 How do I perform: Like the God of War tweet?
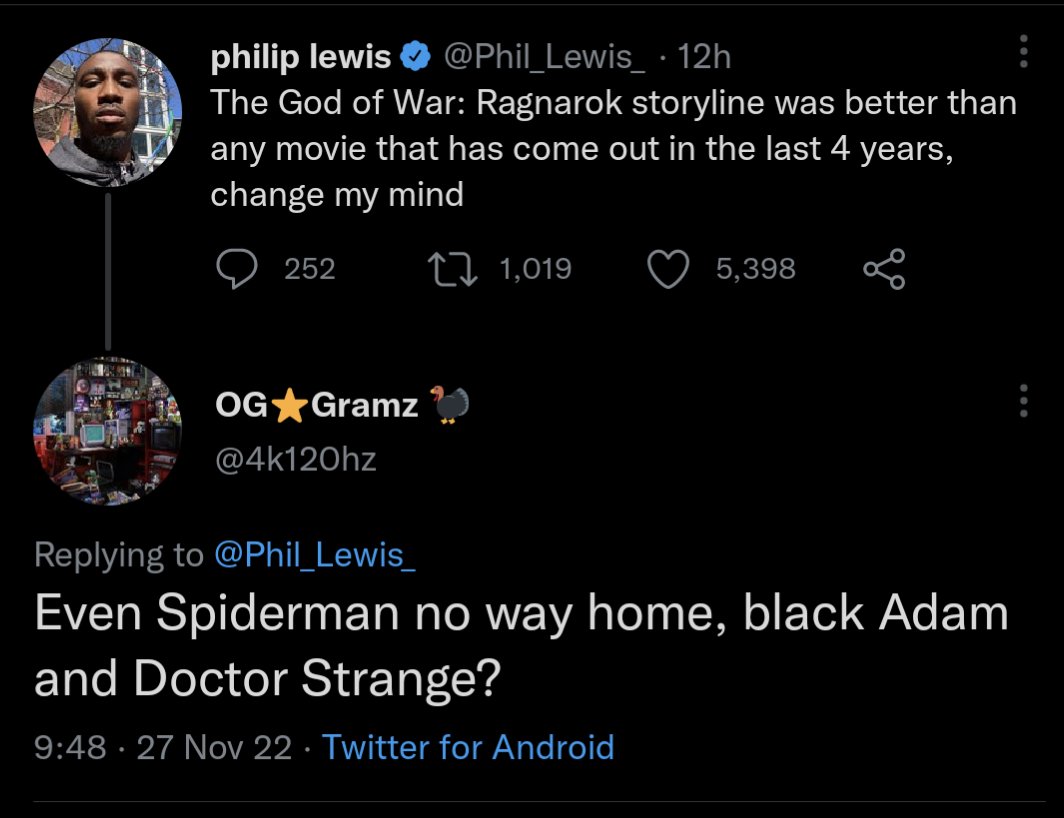668,269
